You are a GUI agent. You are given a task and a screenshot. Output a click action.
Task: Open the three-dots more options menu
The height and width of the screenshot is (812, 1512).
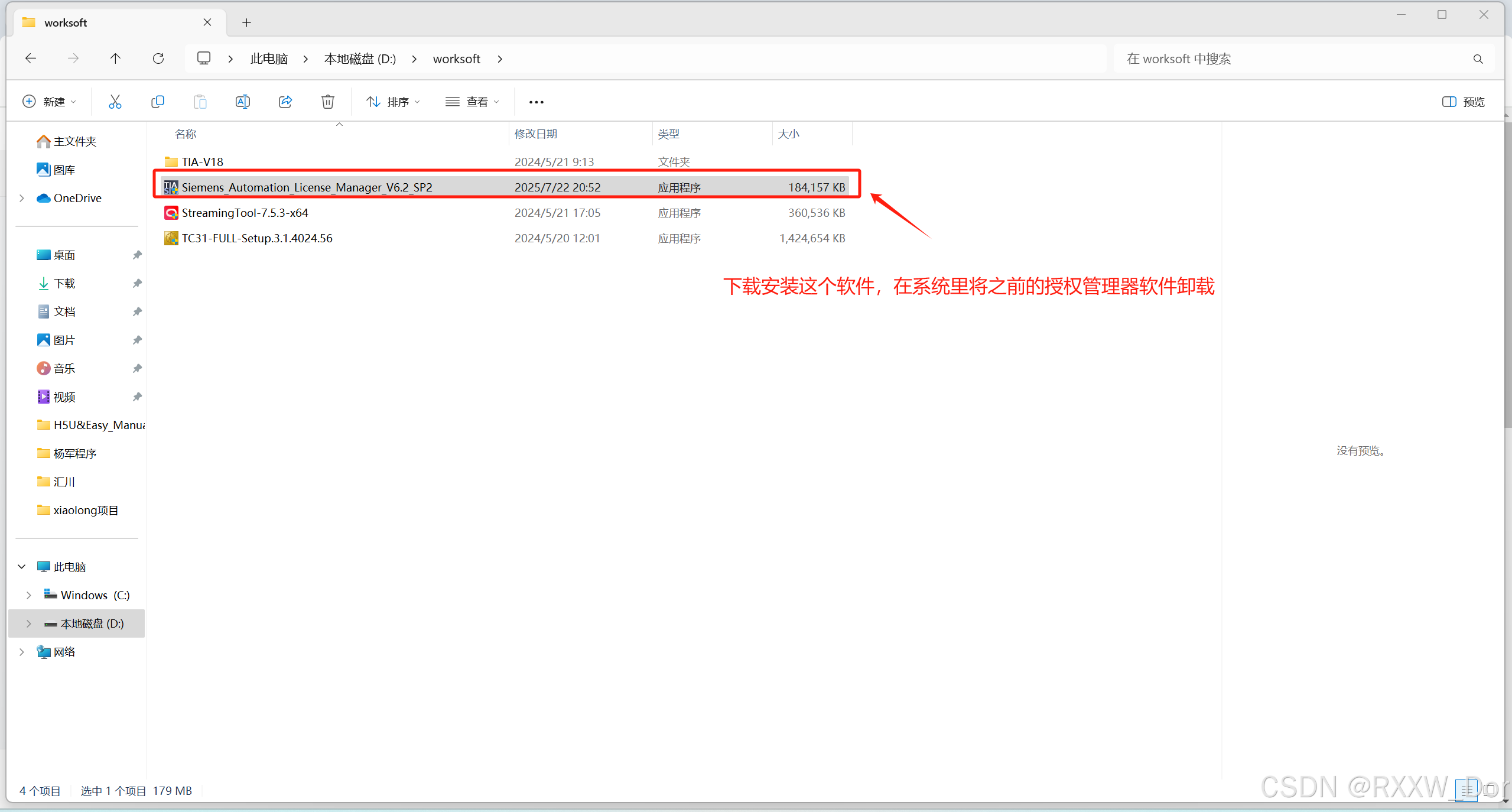tap(536, 102)
